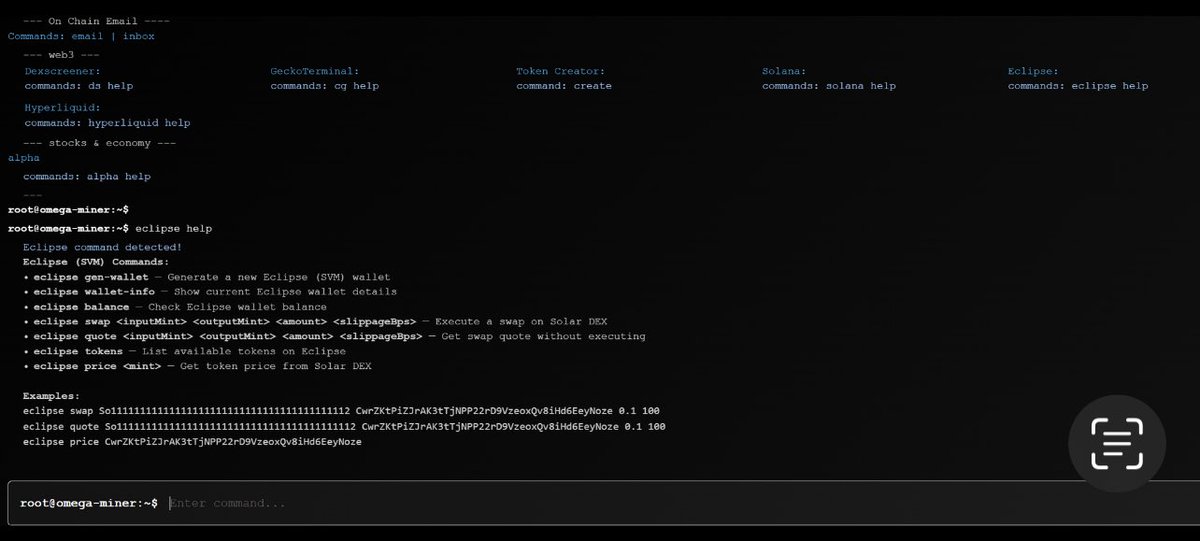Click 'command: create' text
1200x541 pixels.
pos(564,86)
